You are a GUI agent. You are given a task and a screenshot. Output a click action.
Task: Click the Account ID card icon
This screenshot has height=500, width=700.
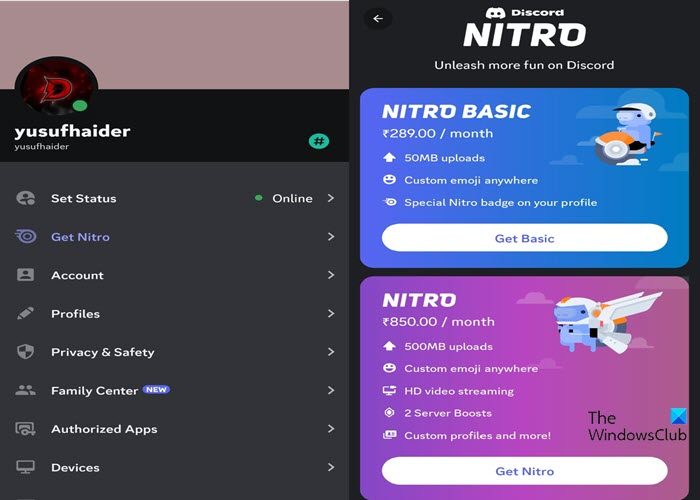tap(25, 275)
